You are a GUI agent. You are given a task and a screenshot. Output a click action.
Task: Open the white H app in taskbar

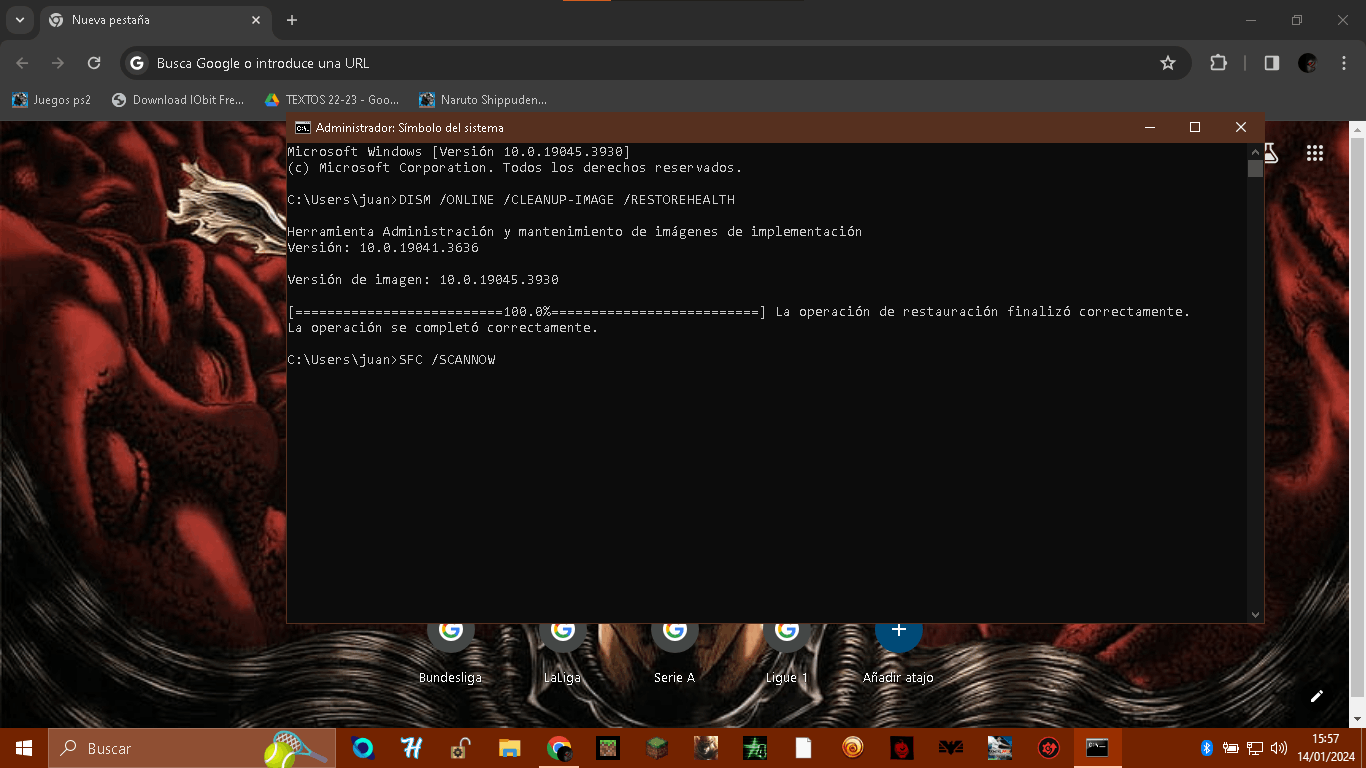(412, 748)
